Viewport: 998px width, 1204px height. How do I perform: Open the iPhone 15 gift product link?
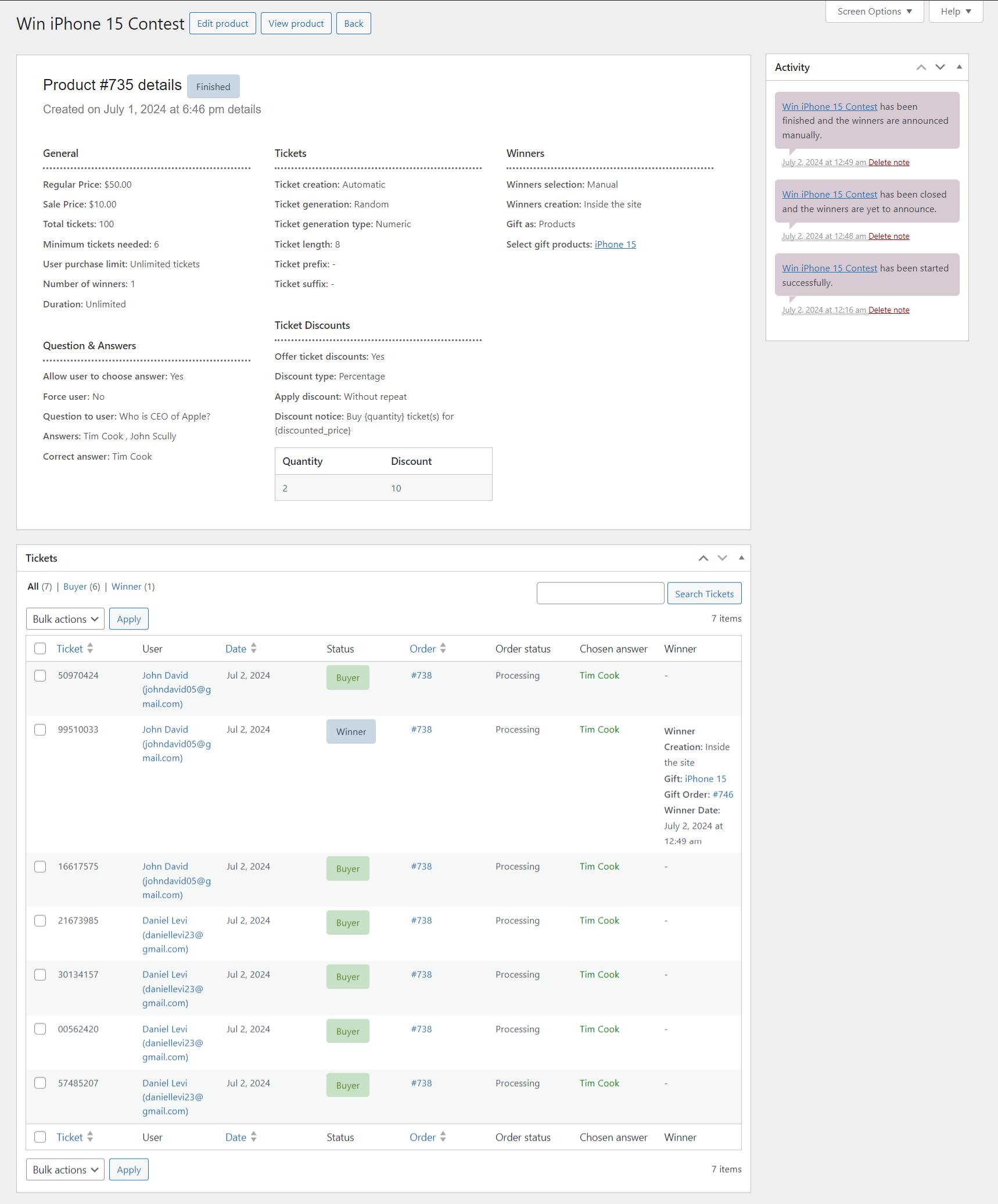tap(615, 245)
